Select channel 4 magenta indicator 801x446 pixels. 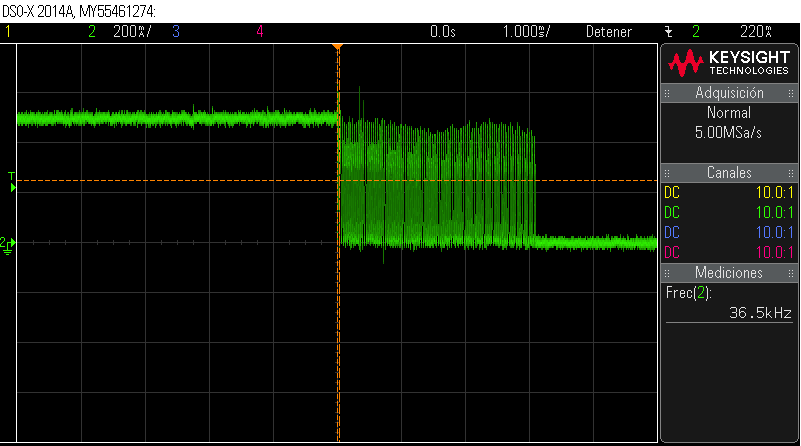260,32
